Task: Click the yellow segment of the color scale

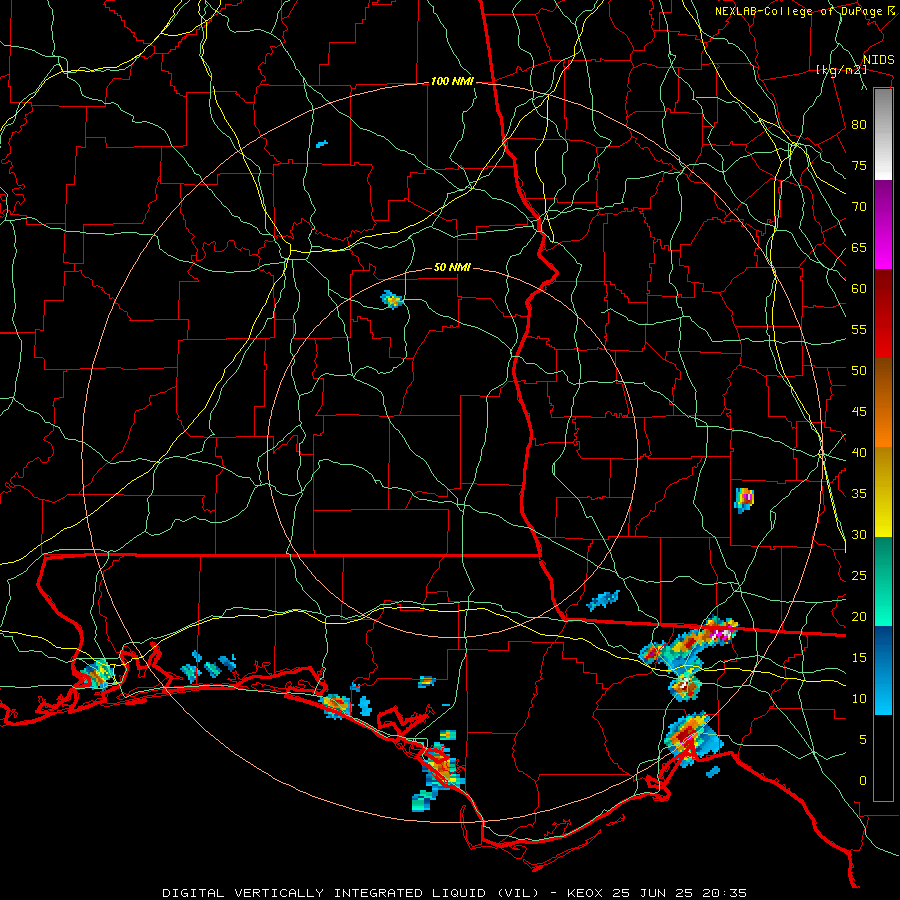Action: point(883,492)
